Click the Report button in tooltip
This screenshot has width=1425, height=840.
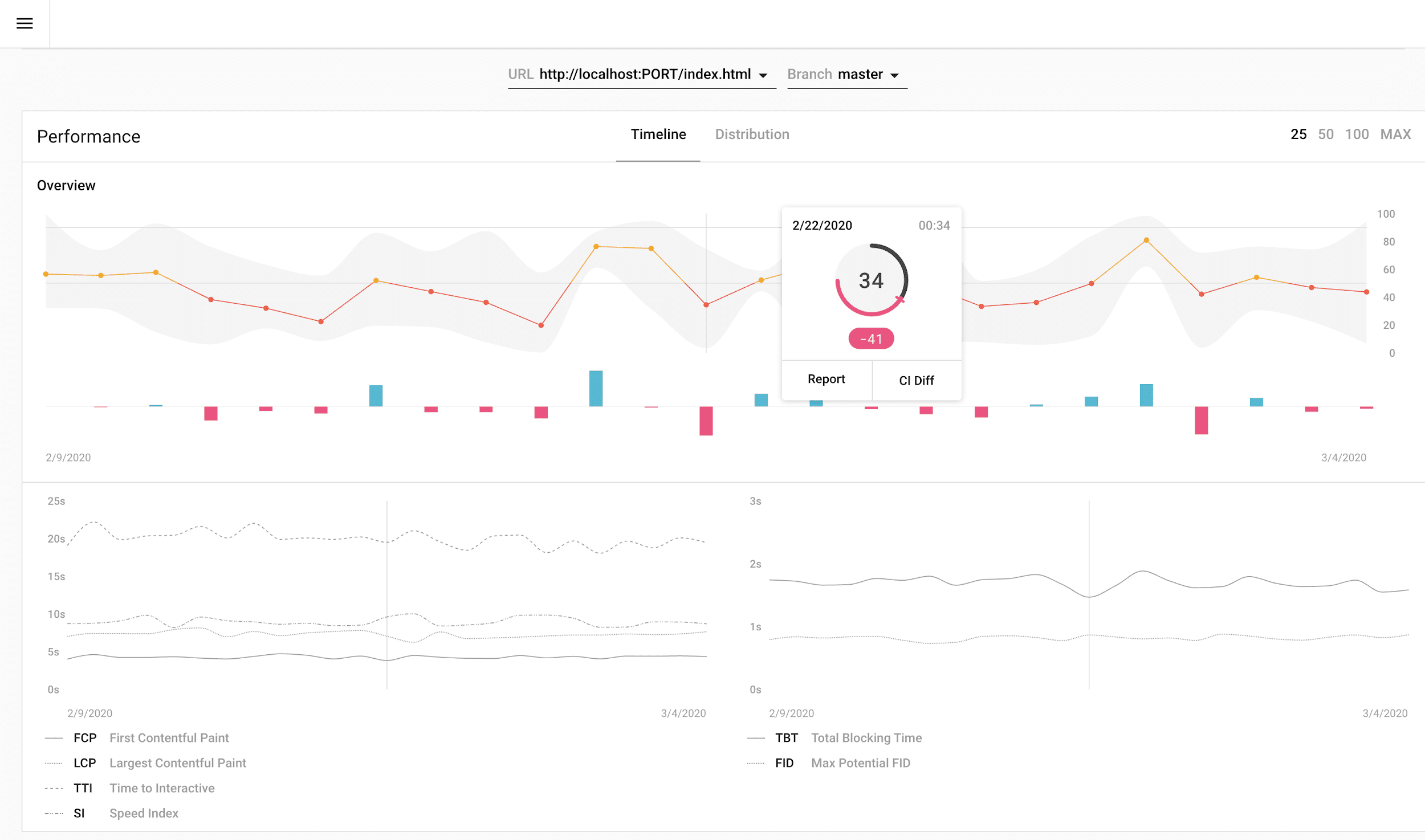(826, 379)
